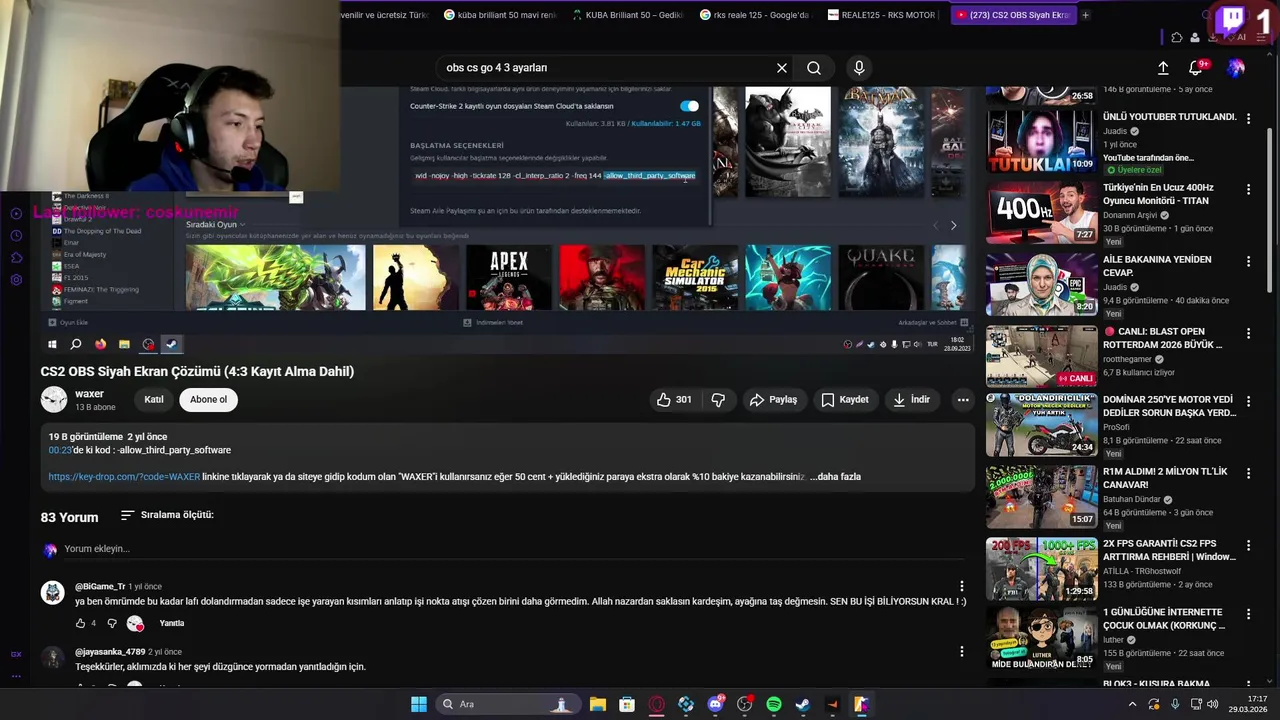The width and height of the screenshot is (1280, 720).
Task: Start voice search with the microphone
Action: point(859,68)
